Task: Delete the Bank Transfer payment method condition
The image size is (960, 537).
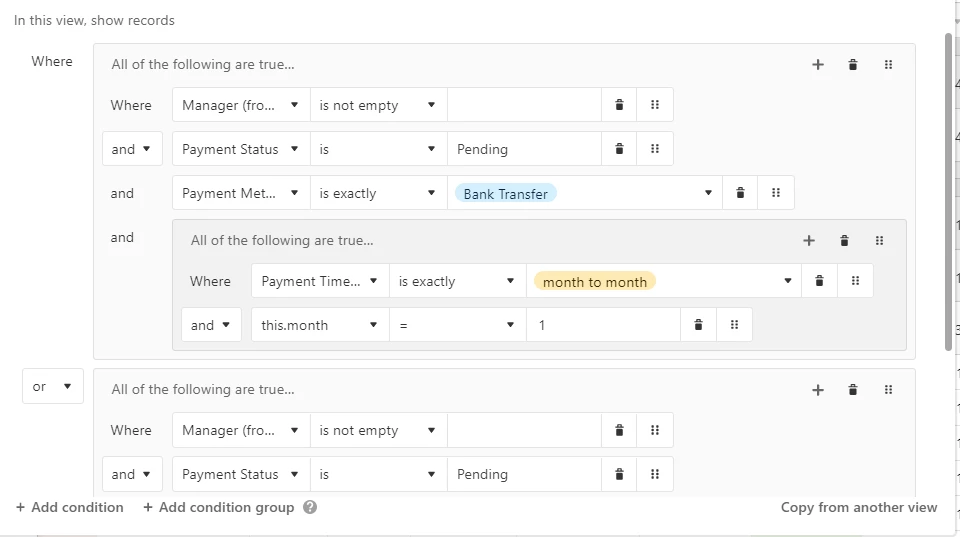Action: click(740, 193)
